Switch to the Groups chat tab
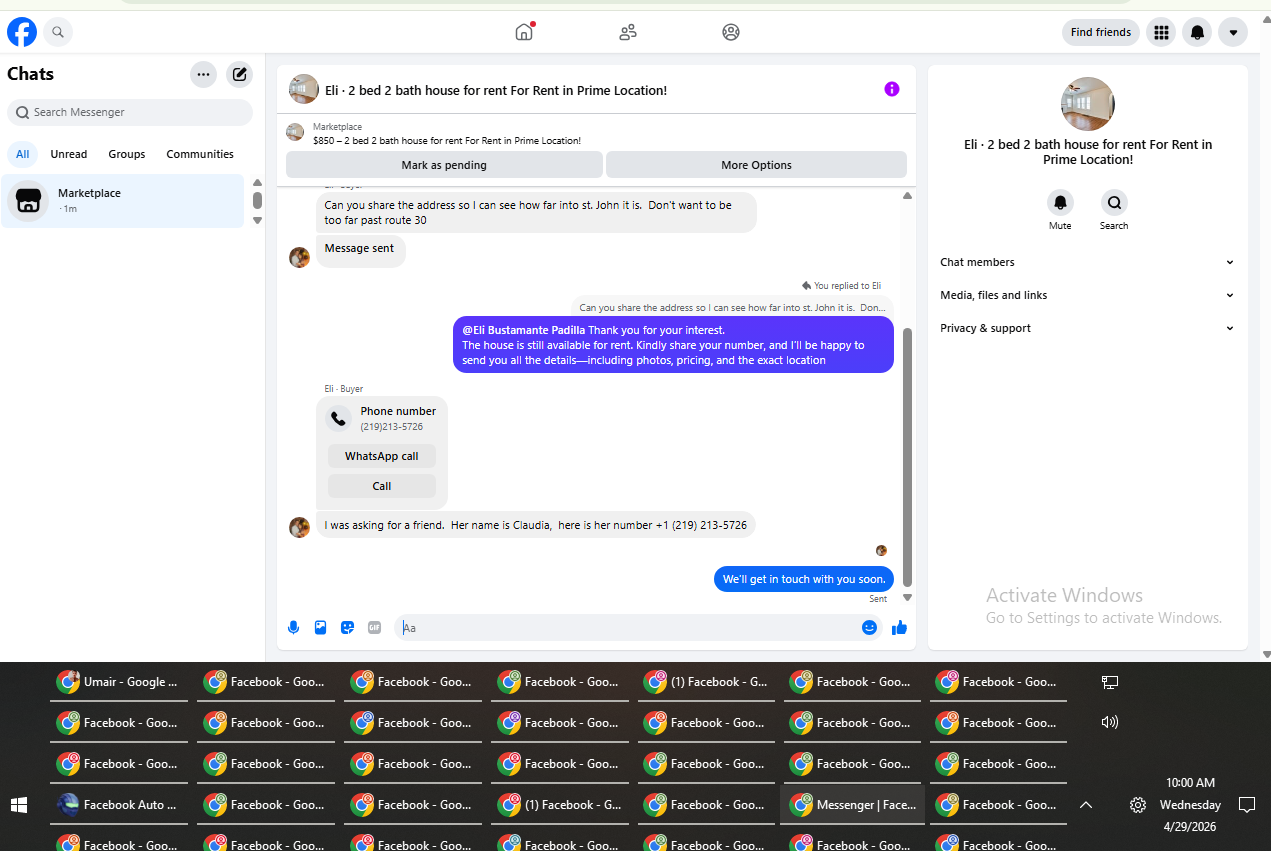The width and height of the screenshot is (1271, 851). click(x=127, y=154)
